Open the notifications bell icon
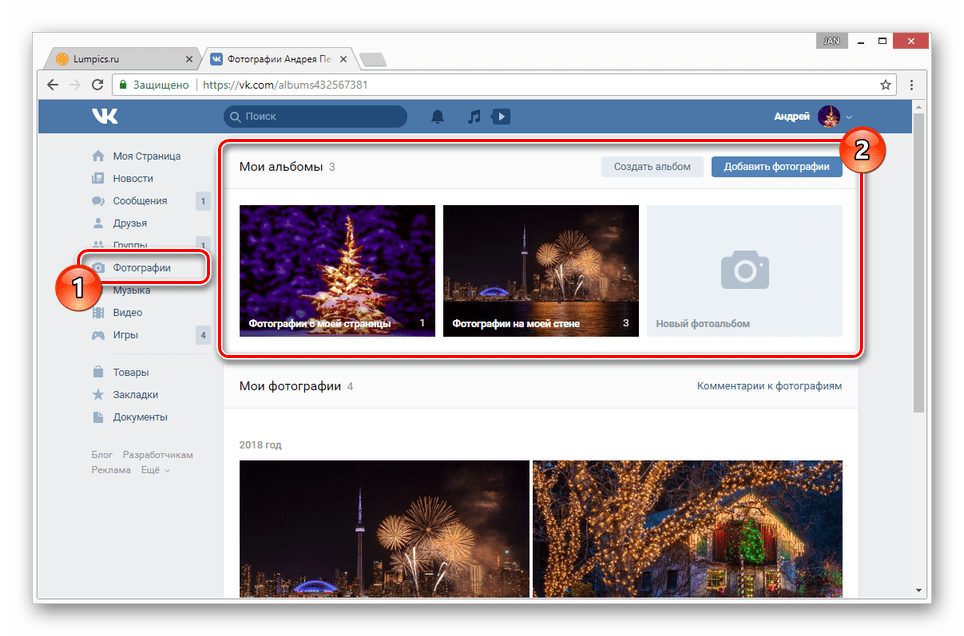Image resolution: width=964 pixels, height=636 pixels. (437, 116)
